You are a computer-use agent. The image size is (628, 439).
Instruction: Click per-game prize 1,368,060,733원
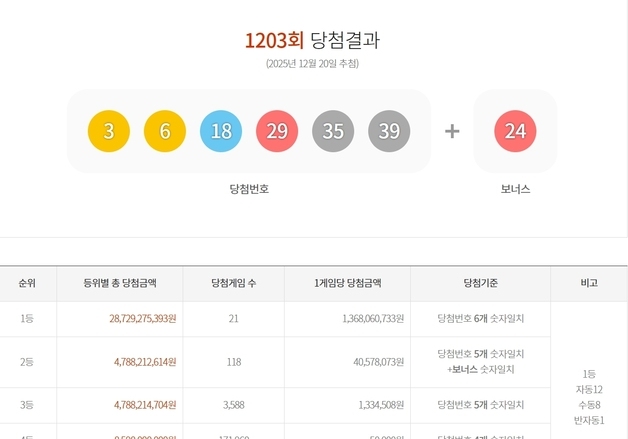coord(373,319)
